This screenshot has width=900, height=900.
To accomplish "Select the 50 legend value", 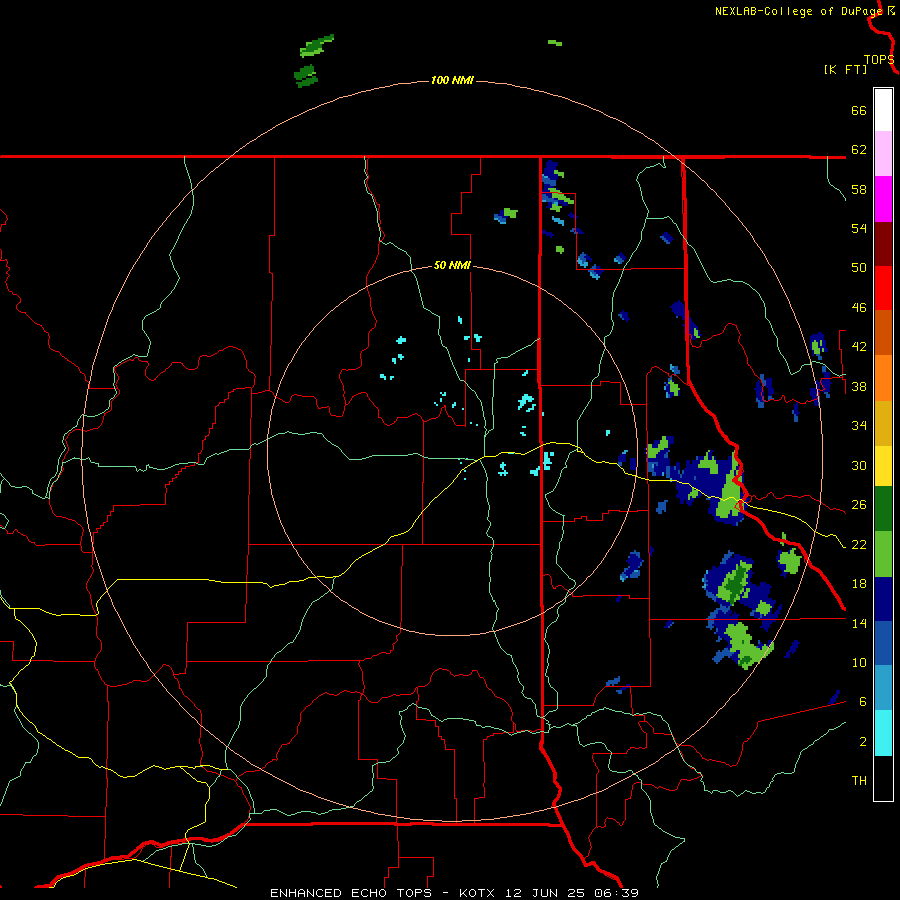I will click(859, 268).
